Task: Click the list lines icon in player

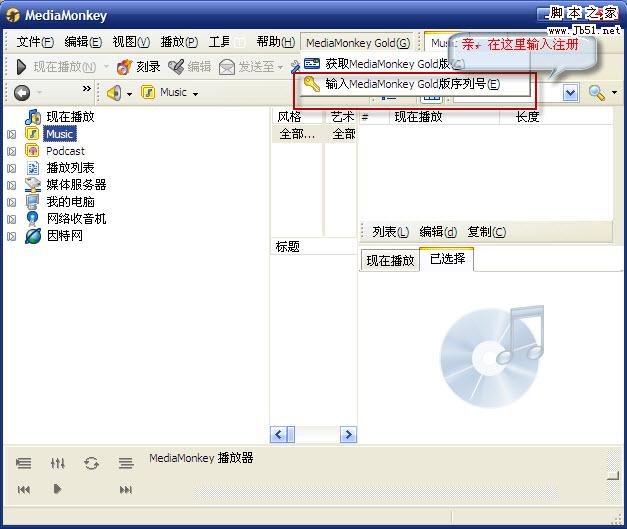Action: coord(126,463)
